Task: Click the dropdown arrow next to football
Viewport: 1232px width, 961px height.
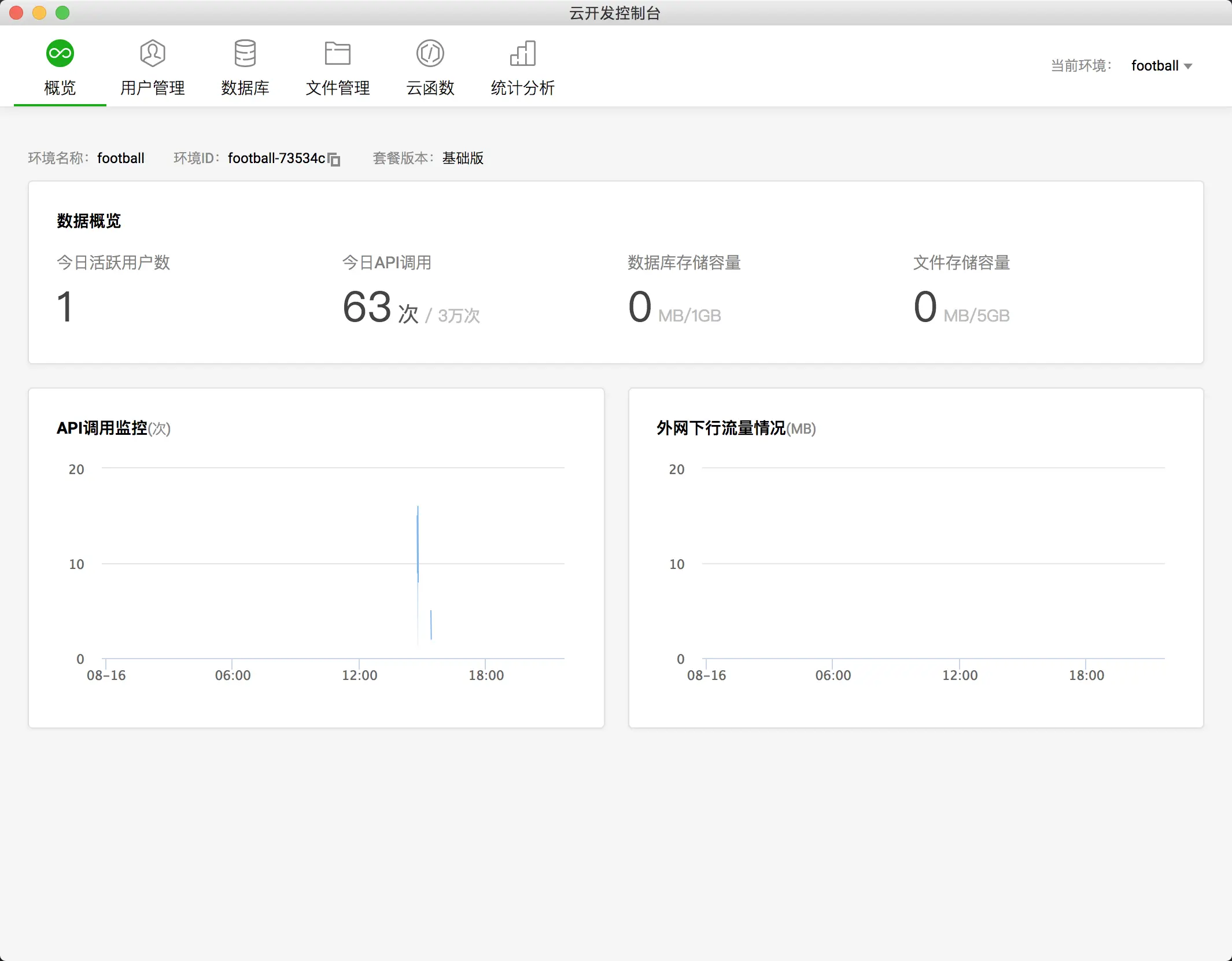Action: pos(1188,66)
